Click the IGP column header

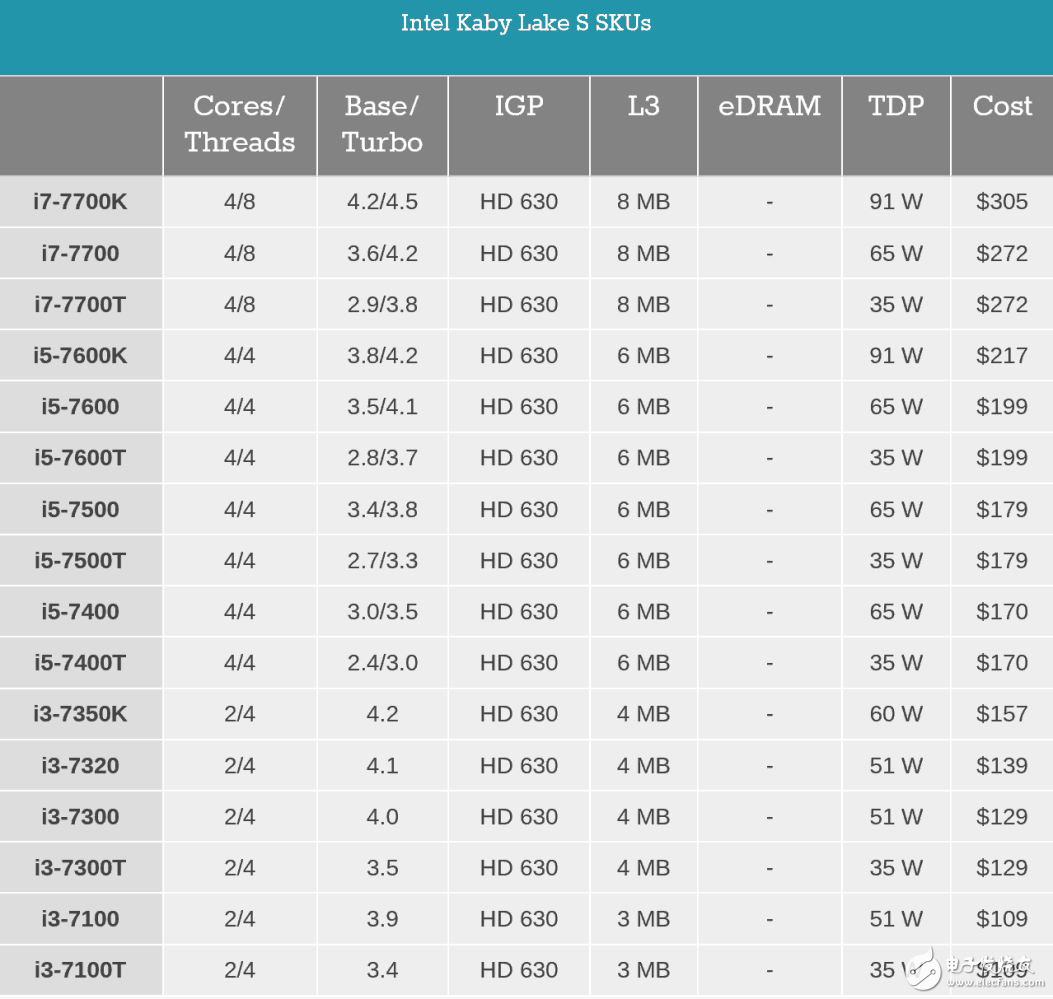tap(519, 106)
